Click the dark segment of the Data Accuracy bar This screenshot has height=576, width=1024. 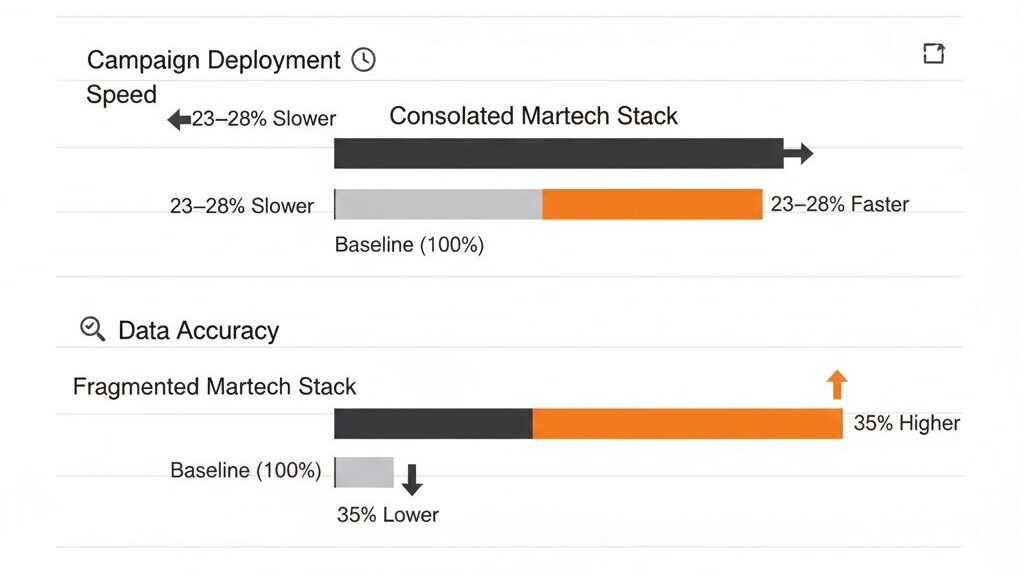coord(433,423)
